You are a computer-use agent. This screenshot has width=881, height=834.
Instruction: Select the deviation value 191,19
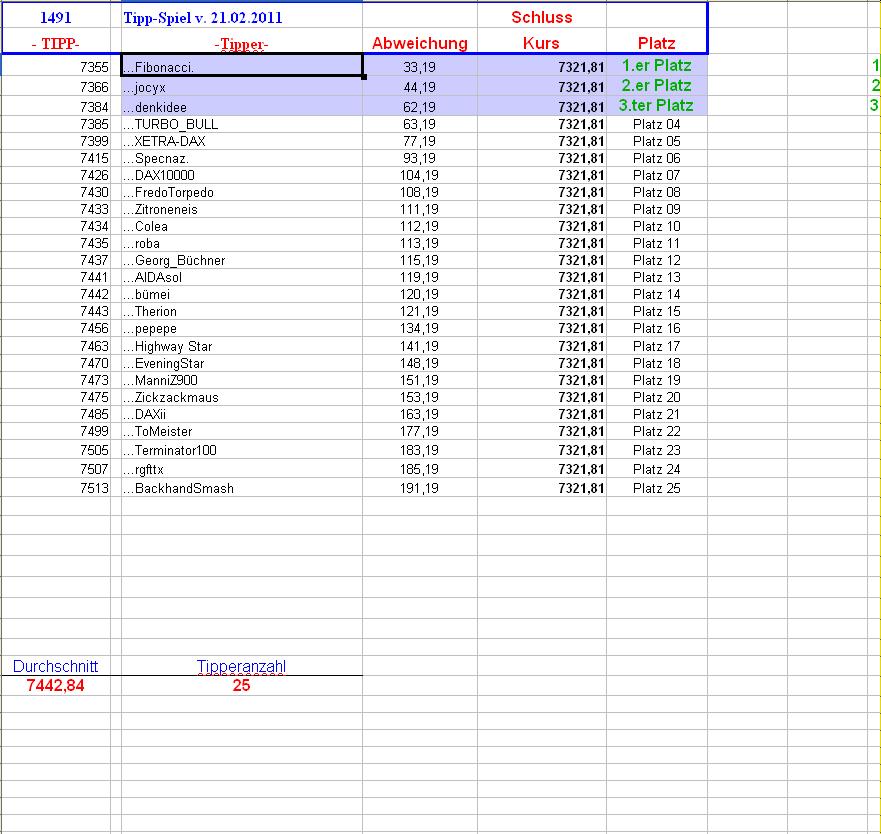[x=419, y=488]
